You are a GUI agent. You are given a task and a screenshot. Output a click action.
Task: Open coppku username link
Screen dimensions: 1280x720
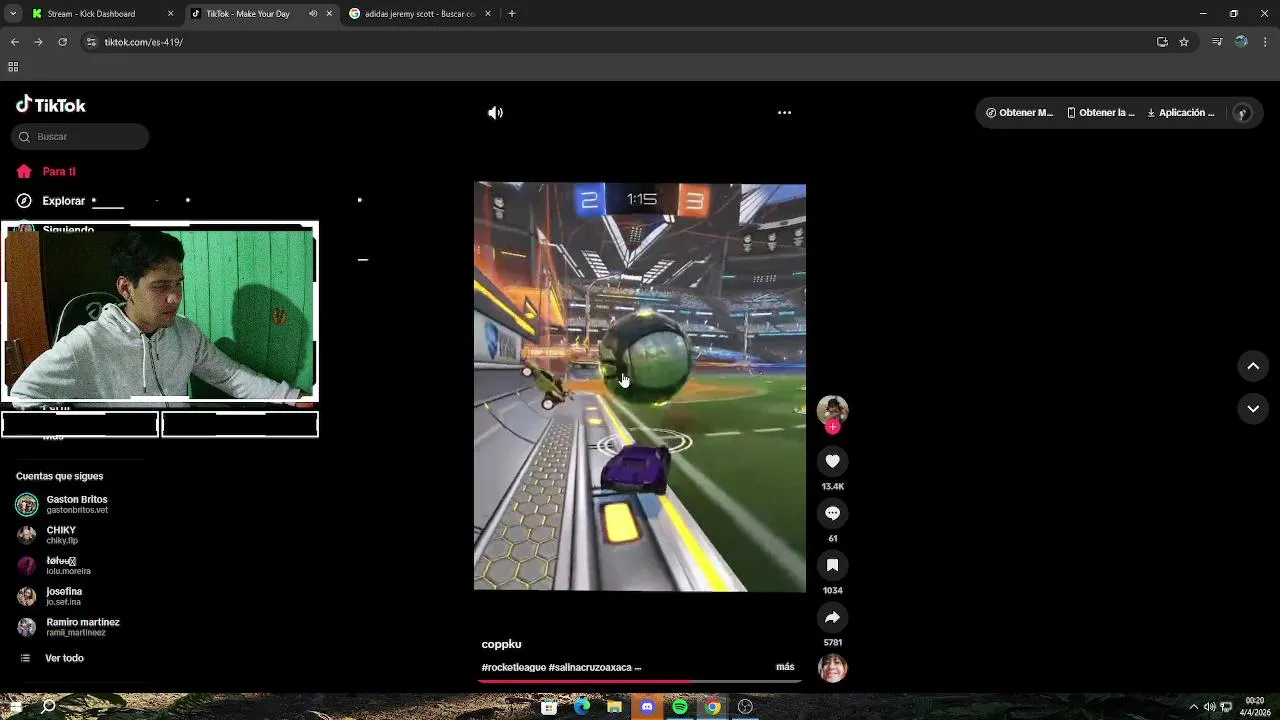pyautogui.click(x=501, y=645)
